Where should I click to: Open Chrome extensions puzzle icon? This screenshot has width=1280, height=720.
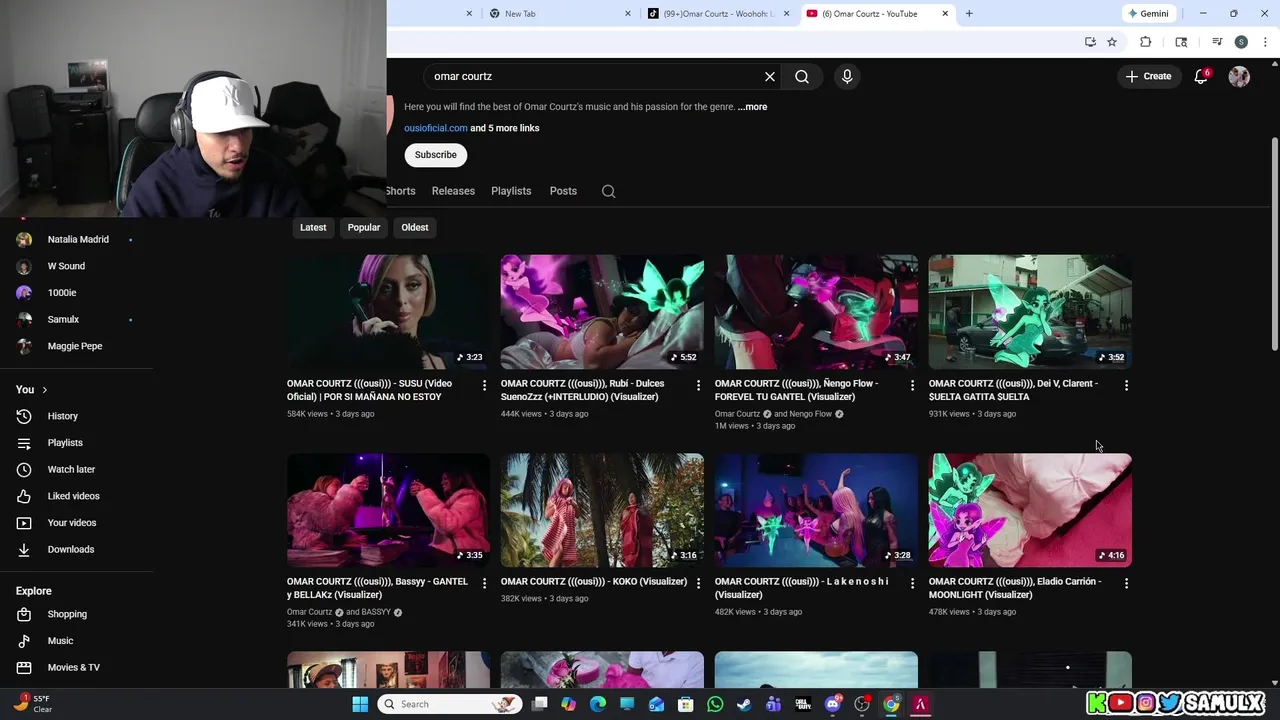pos(1145,42)
